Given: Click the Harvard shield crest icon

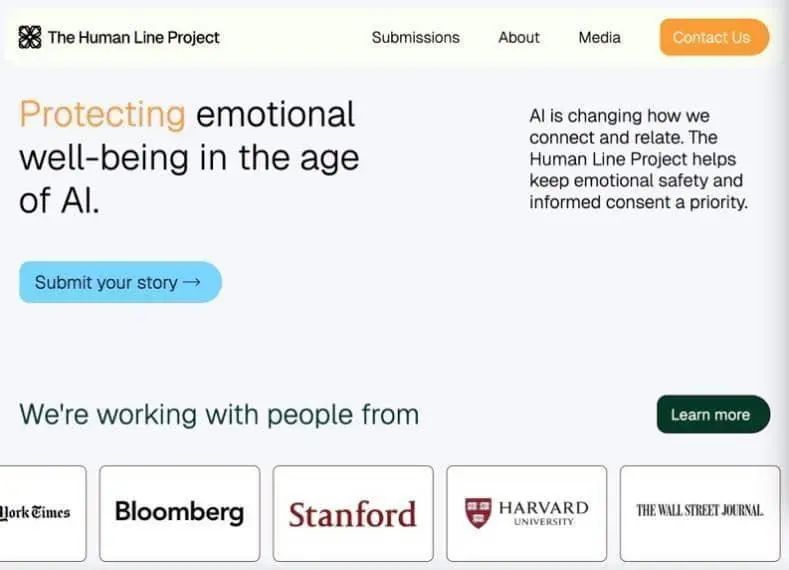Looking at the screenshot, I should click(478, 513).
